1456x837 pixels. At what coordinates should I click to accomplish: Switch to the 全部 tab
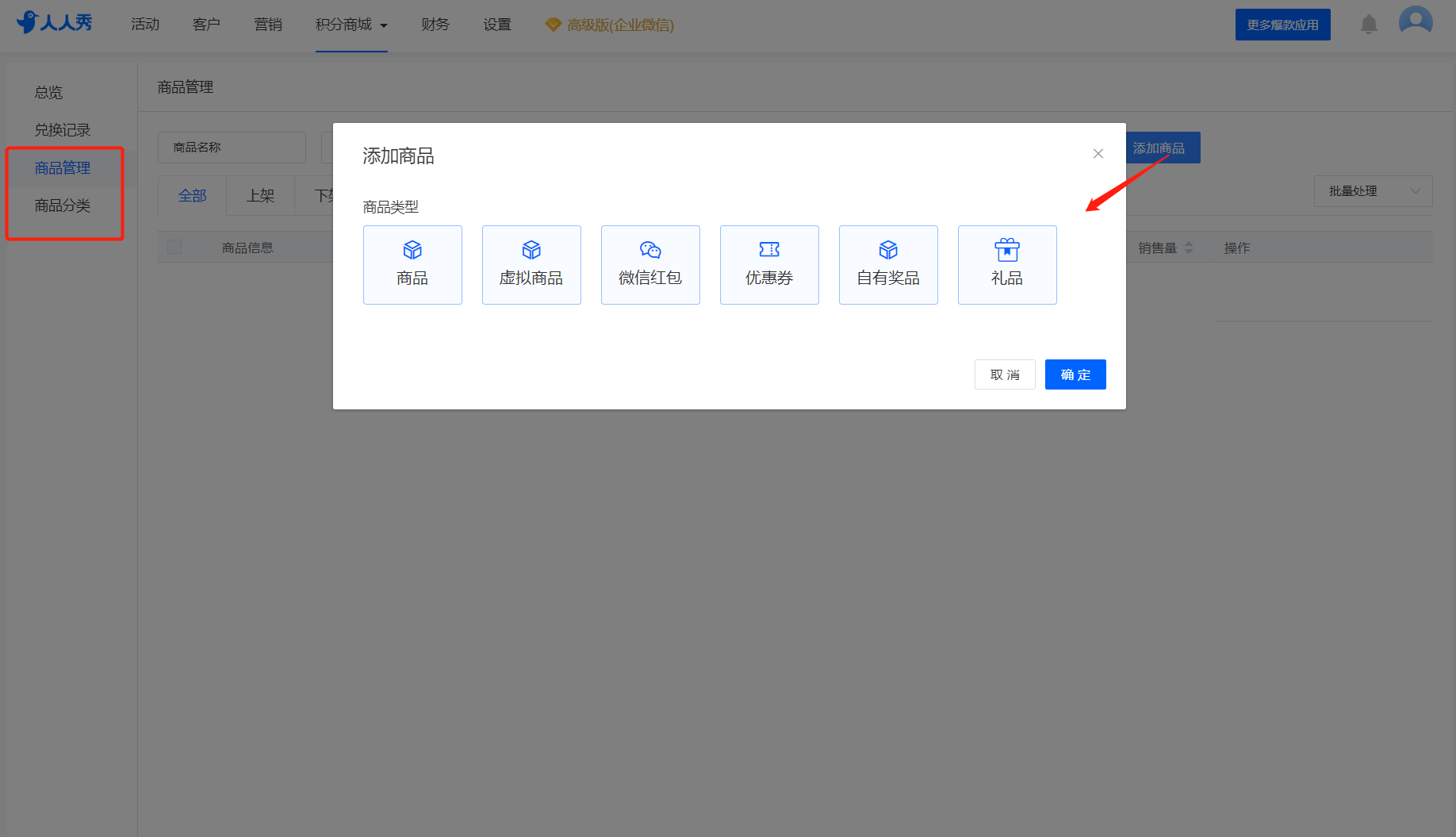tap(193, 196)
